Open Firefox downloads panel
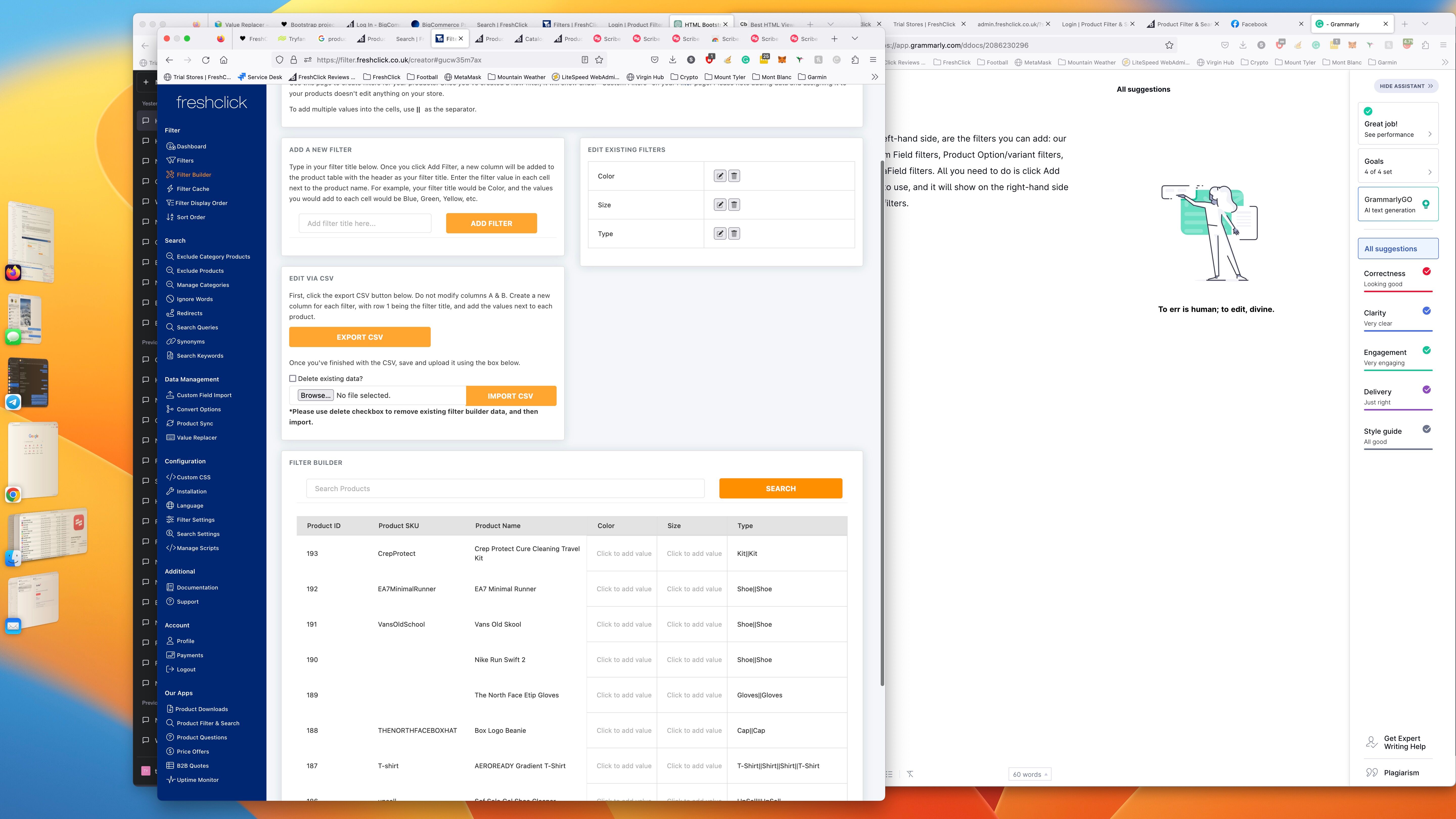The image size is (1456, 819). (673, 60)
